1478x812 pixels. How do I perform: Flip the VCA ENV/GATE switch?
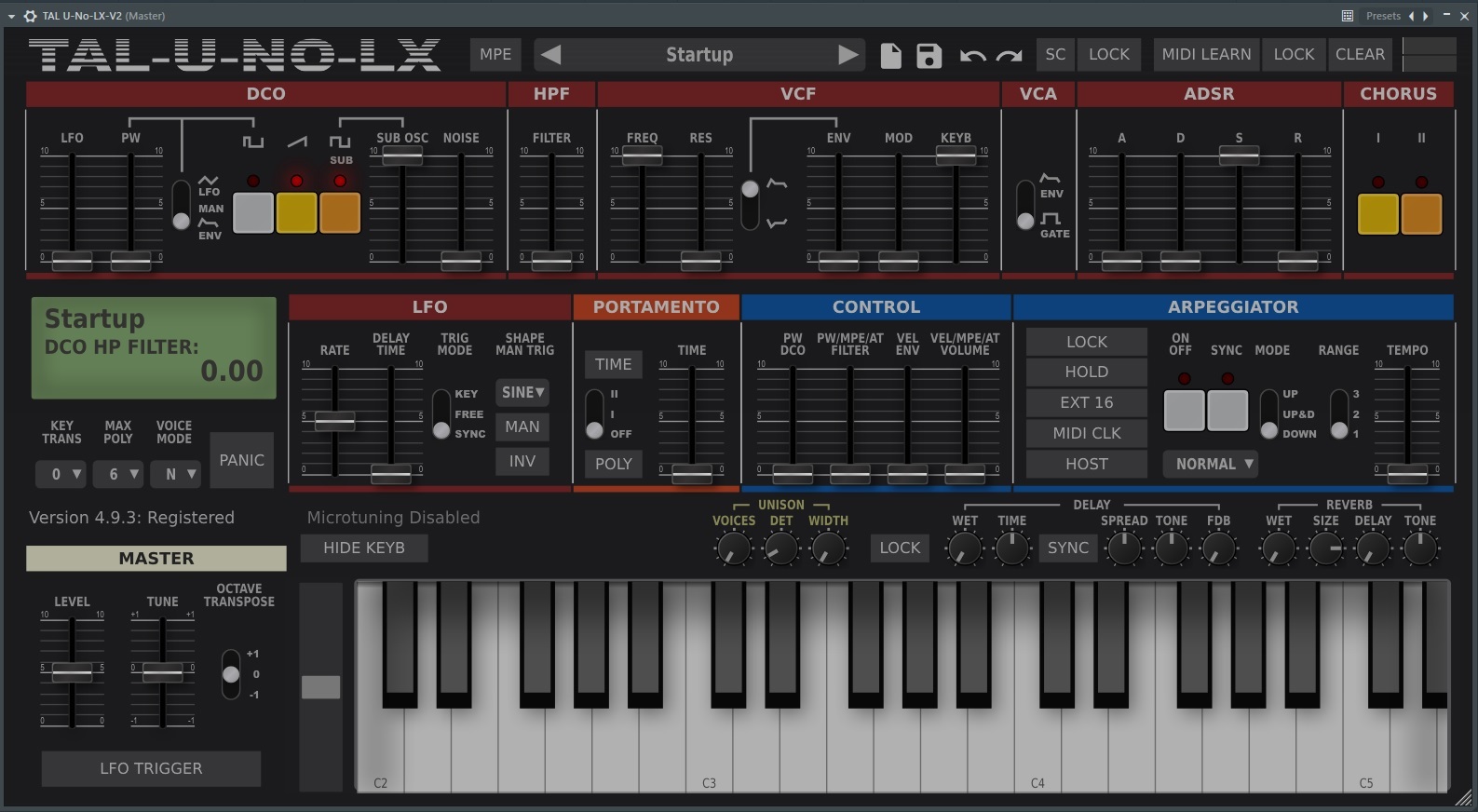[x=1025, y=204]
